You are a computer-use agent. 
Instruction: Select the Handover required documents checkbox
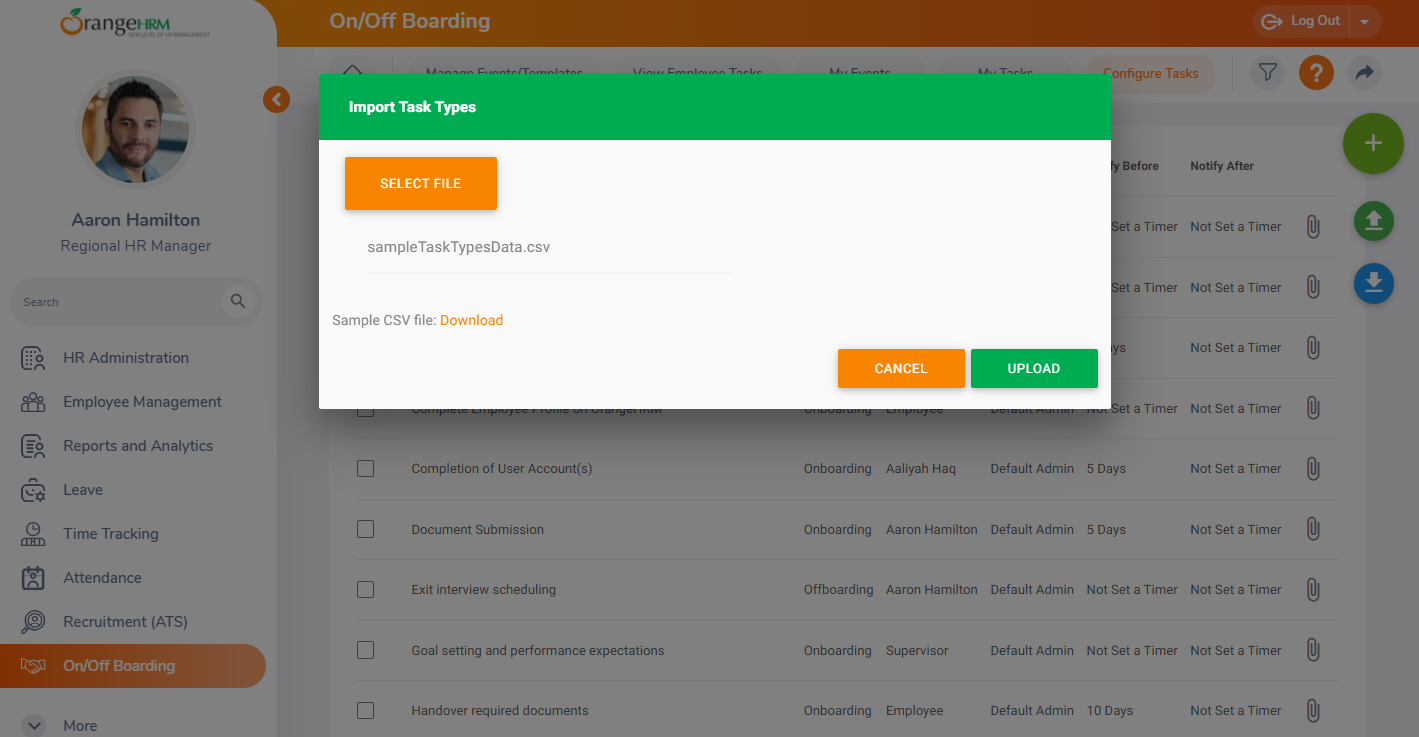[366, 711]
